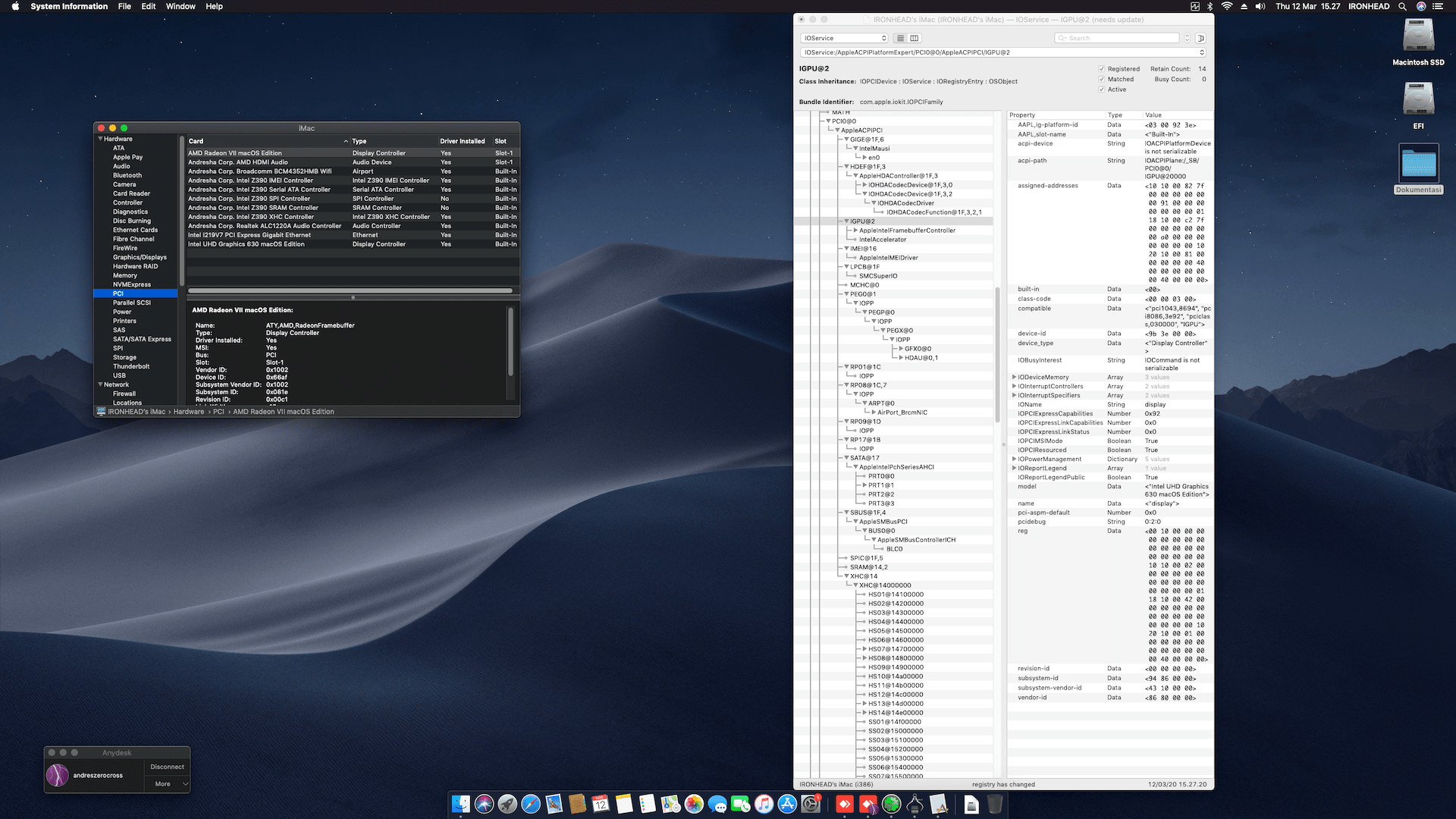This screenshot has height=819, width=1456.
Task: Click the Type column header in PCI list
Action: pos(394,141)
